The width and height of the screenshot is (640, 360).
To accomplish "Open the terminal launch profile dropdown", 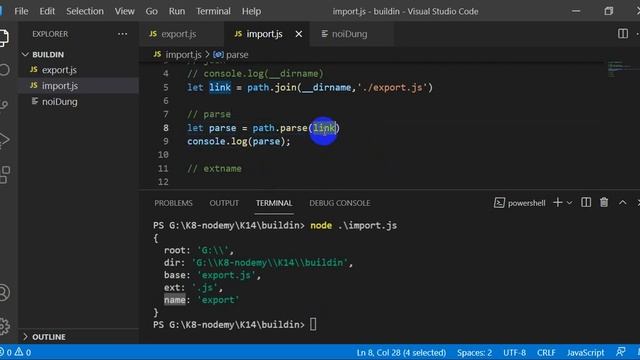I will (569, 203).
